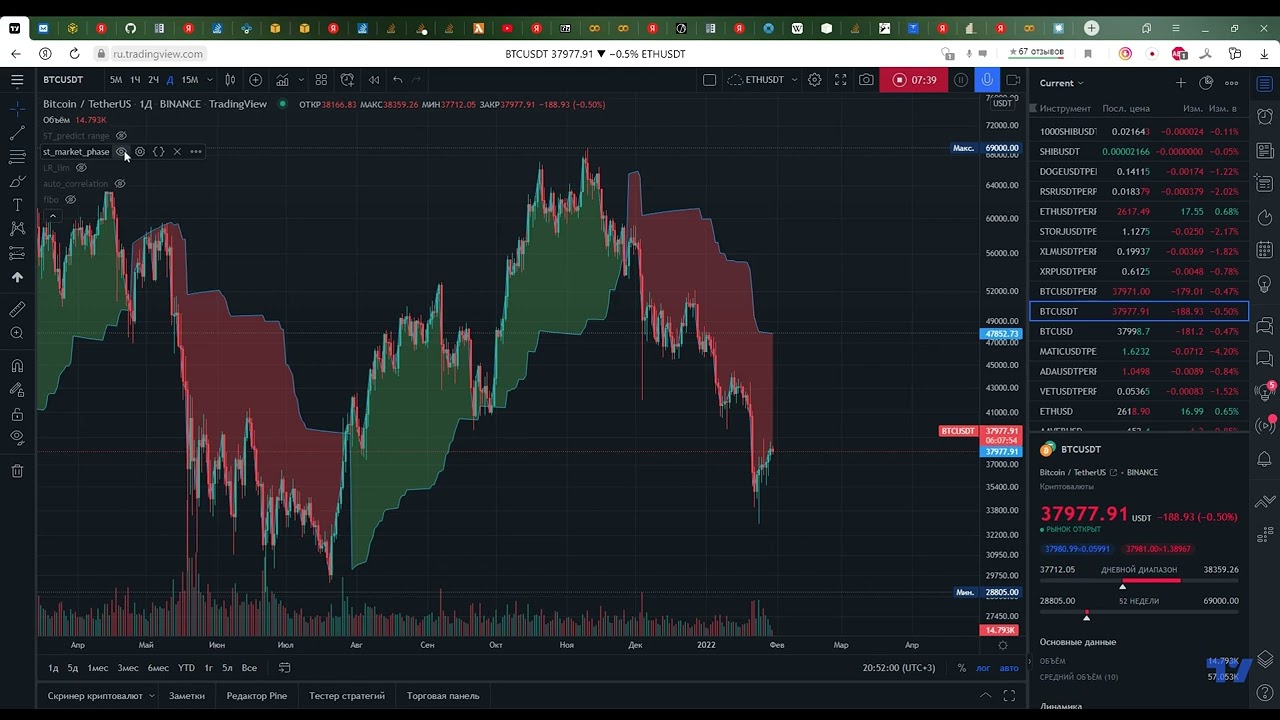
Task: Start bar replay mode
Action: (374, 80)
